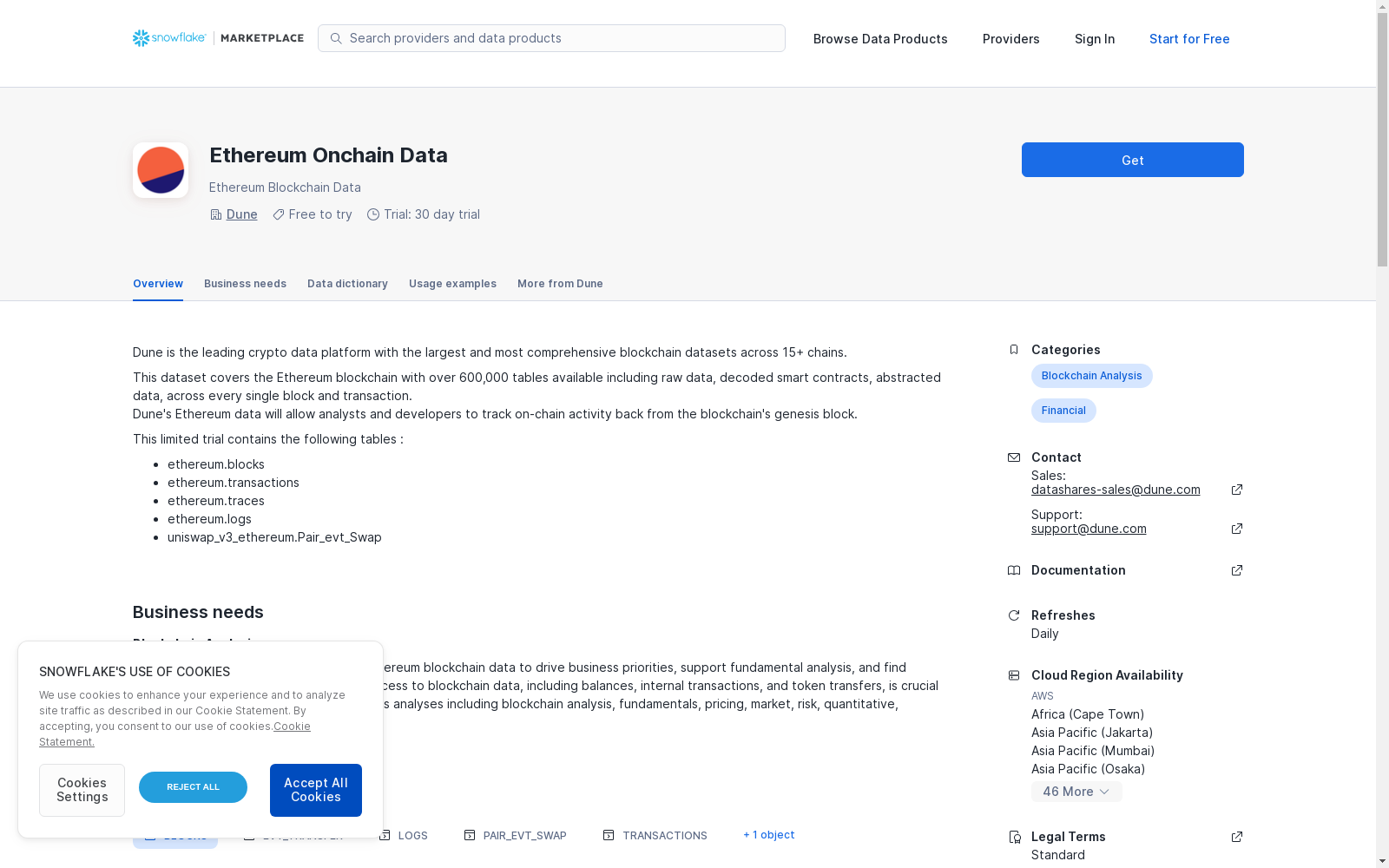Click the Dune provider building icon
The height and width of the screenshot is (868, 1389).
pyautogui.click(x=215, y=214)
